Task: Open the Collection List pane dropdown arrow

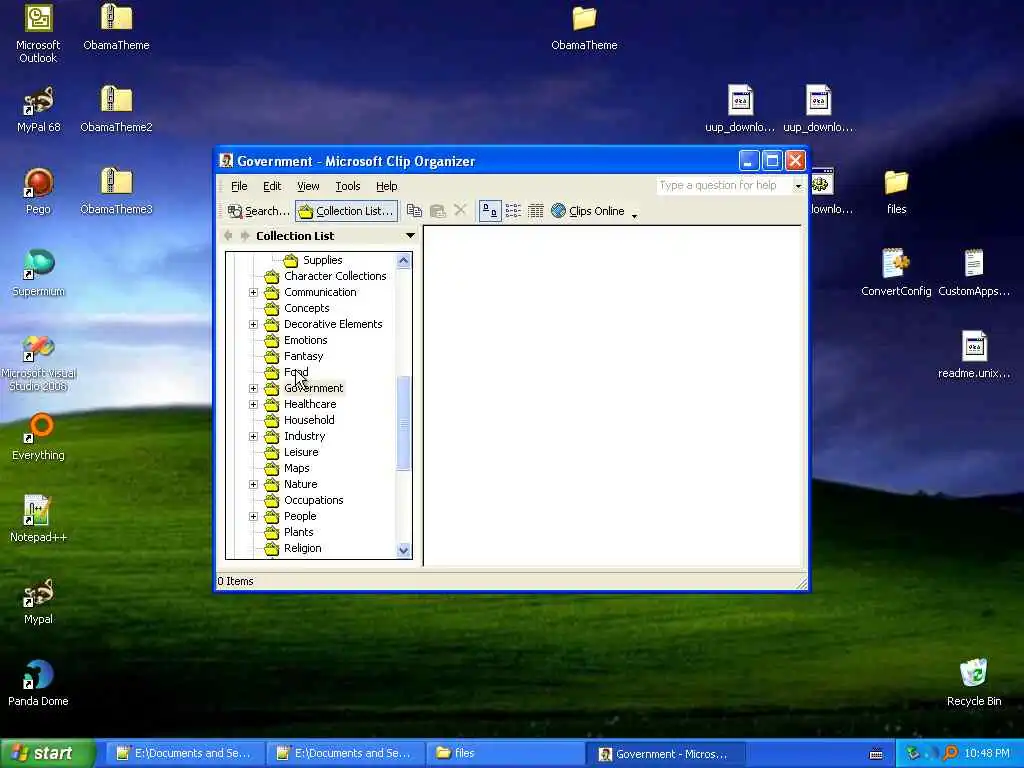Action: 410,236
